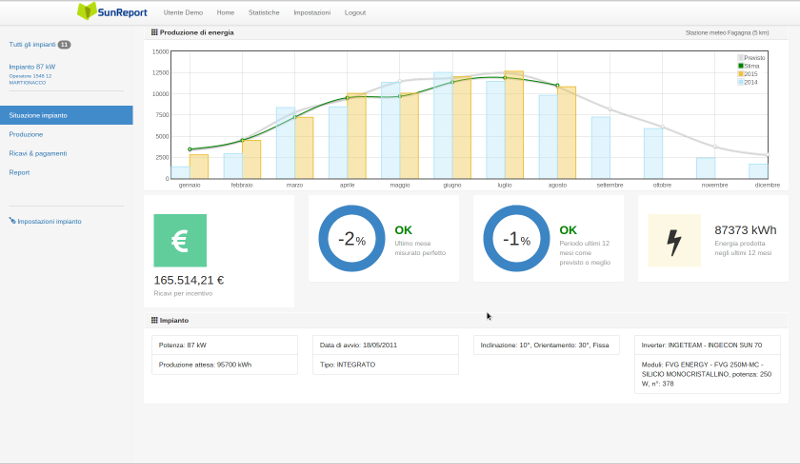This screenshot has height=464, width=800.
Task: Click Produzione attesa: 95700 kWh cell
Action: [224, 364]
